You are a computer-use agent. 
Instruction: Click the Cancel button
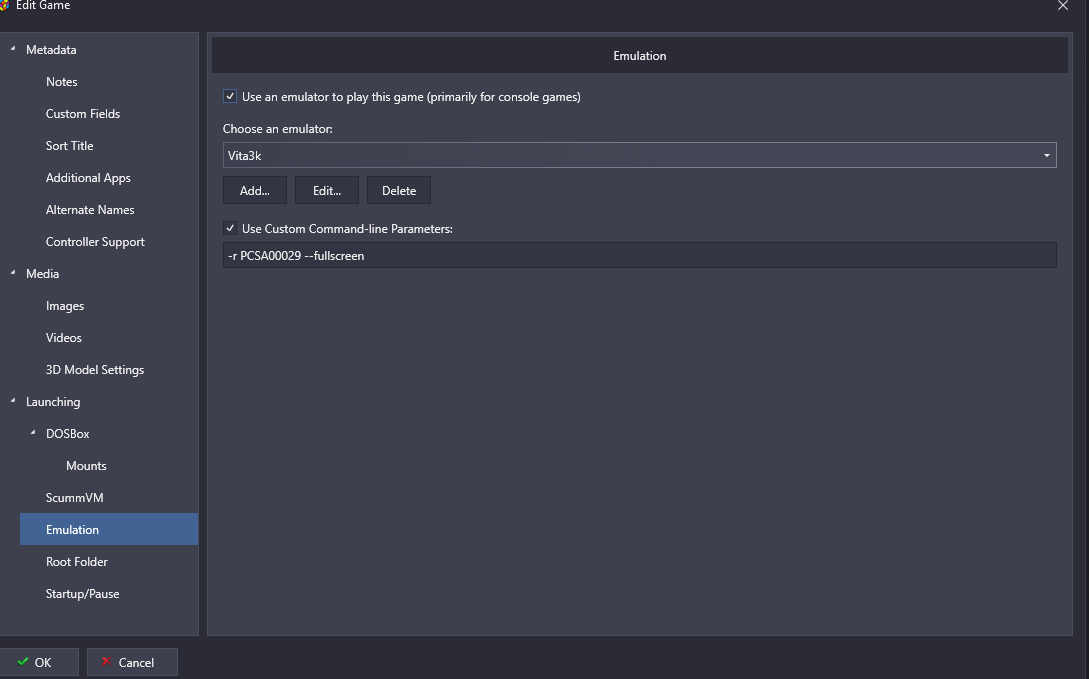(132, 662)
